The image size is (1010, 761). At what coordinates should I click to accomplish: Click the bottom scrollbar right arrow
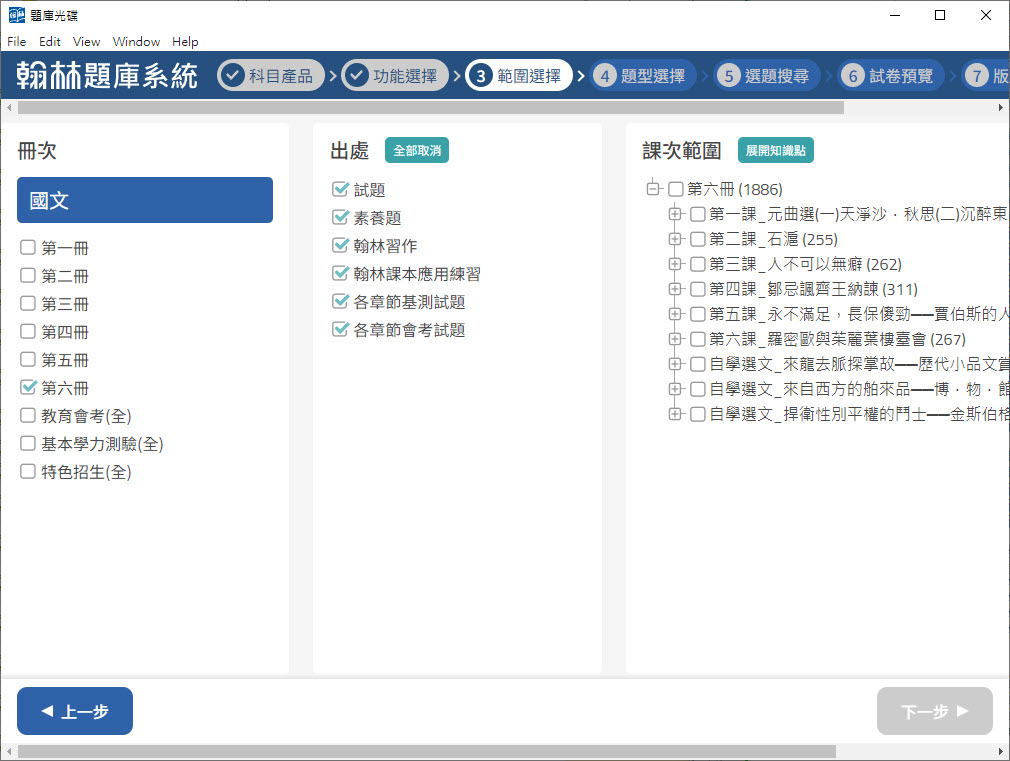click(x=1000, y=751)
